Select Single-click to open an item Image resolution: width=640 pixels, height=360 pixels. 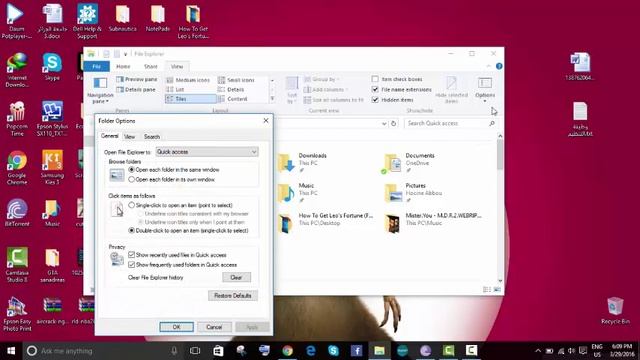pos(131,205)
